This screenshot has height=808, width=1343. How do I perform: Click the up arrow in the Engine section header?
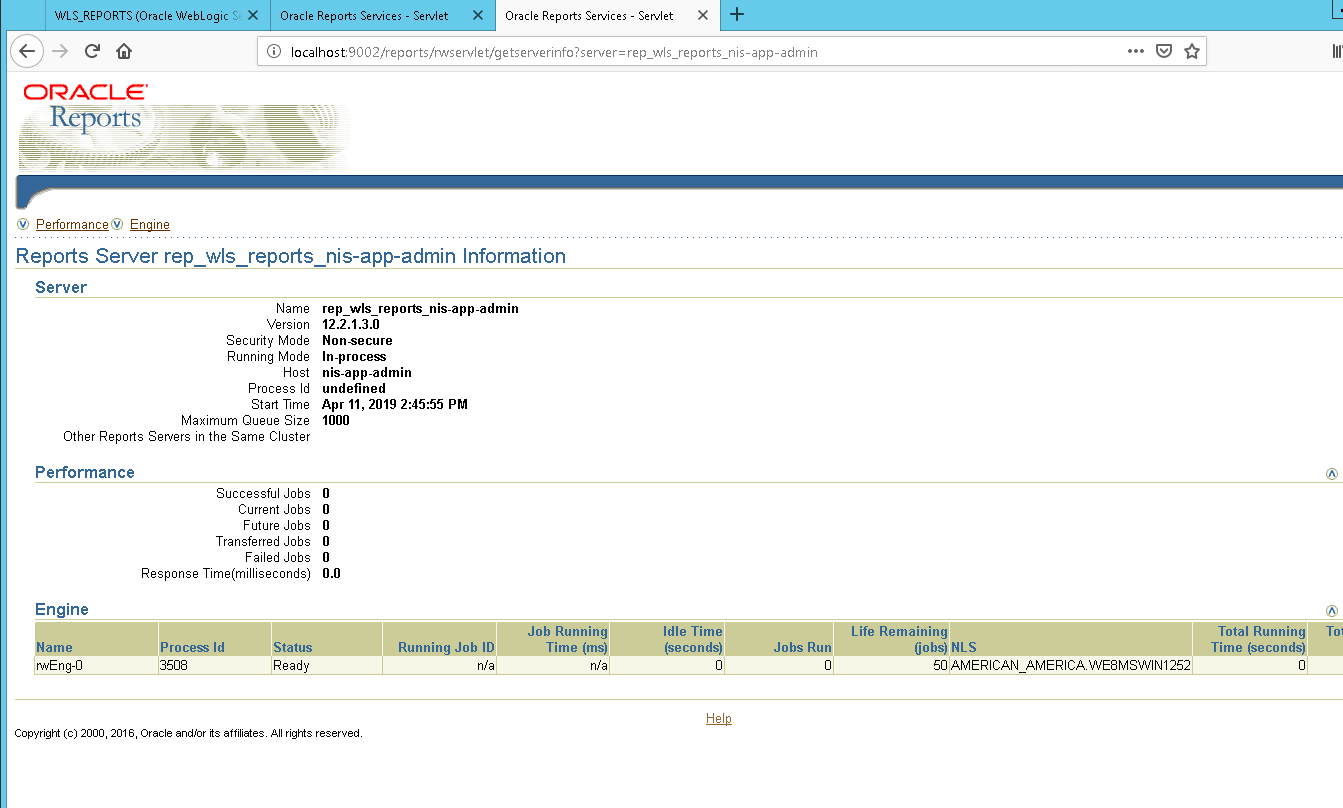click(1331, 611)
